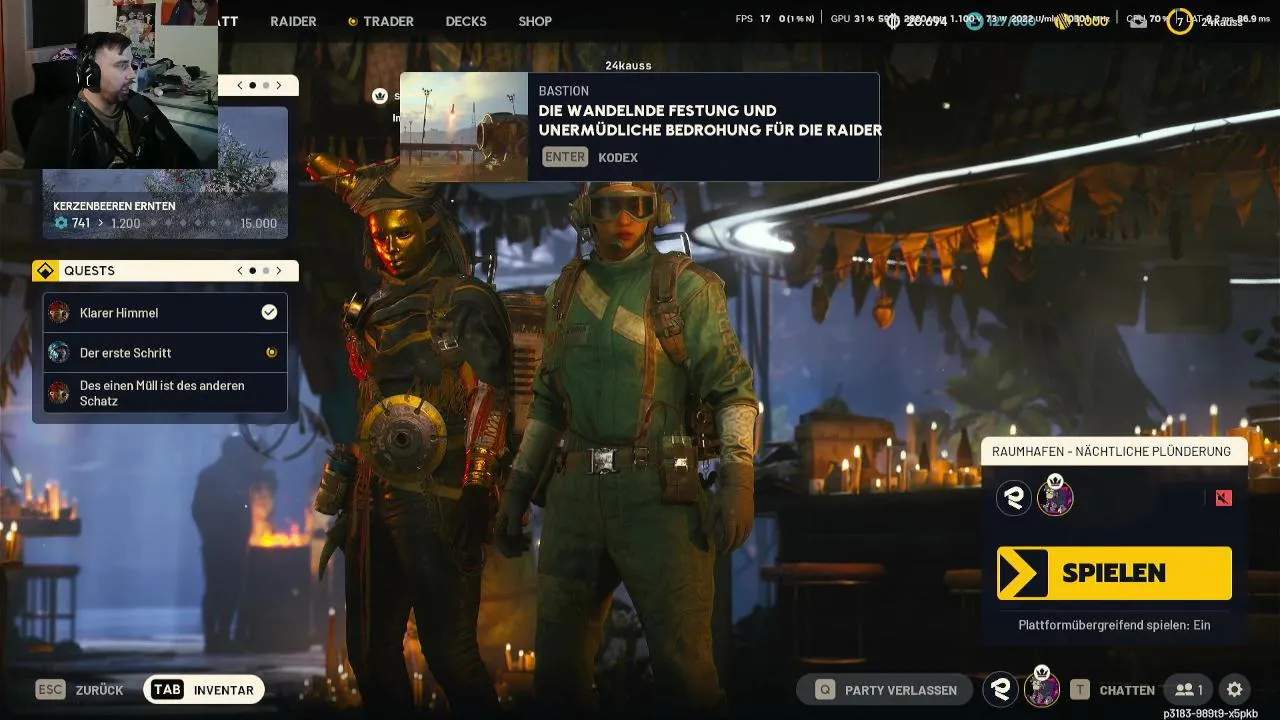Viewport: 1280px width, 720px height.
Task: Click the yellow tracking marker on Der erste Schritt
Action: pos(270,352)
